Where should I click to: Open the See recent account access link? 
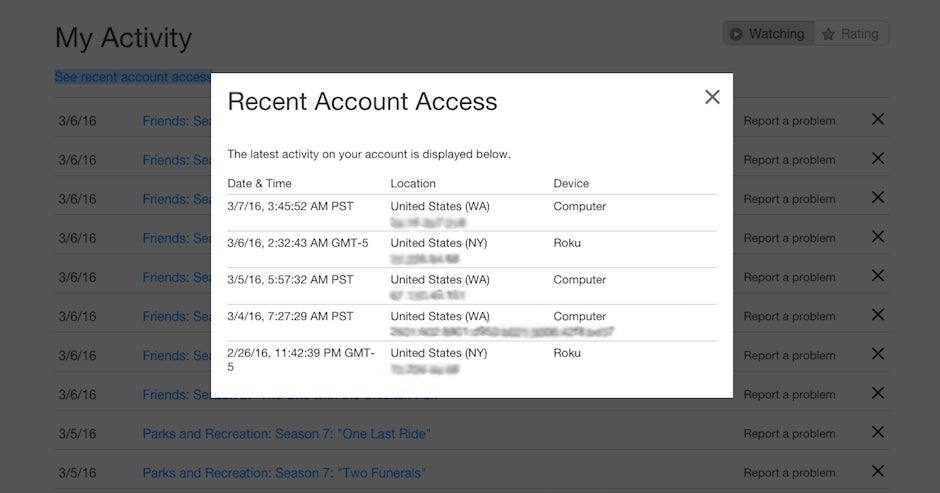point(132,77)
